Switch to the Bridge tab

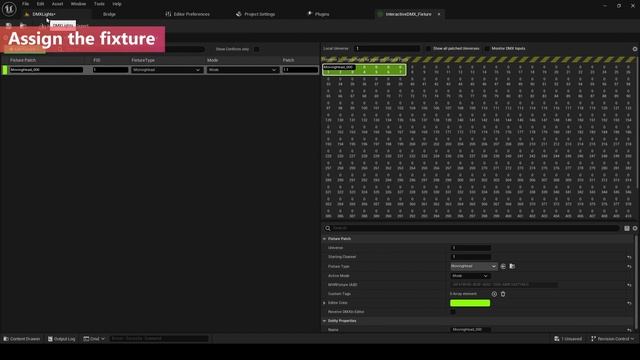[109, 14]
